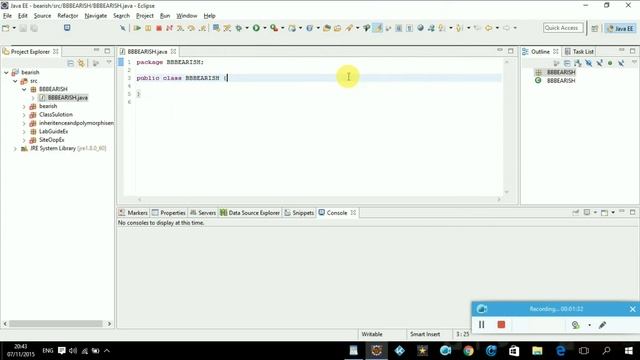This screenshot has height=360, width=640.
Task: Click the Resume debug toolbar icon
Action: pyautogui.click(x=137, y=28)
